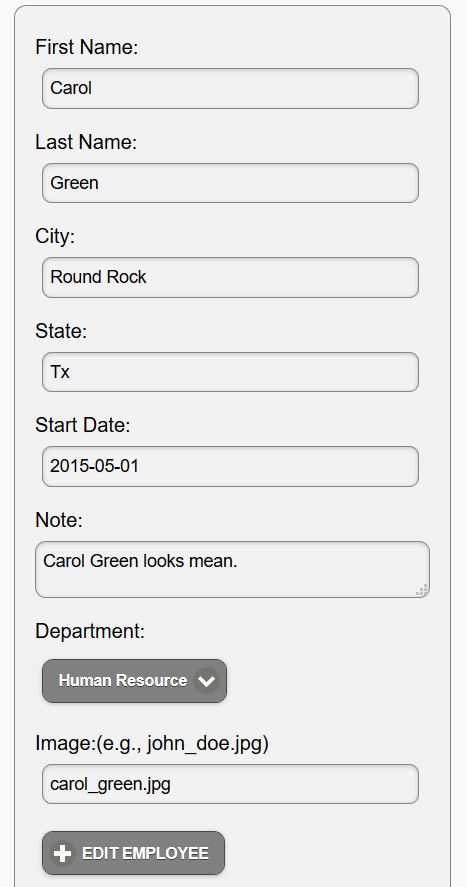
Task: Open the Human Resource department dropdown
Action: [135, 681]
